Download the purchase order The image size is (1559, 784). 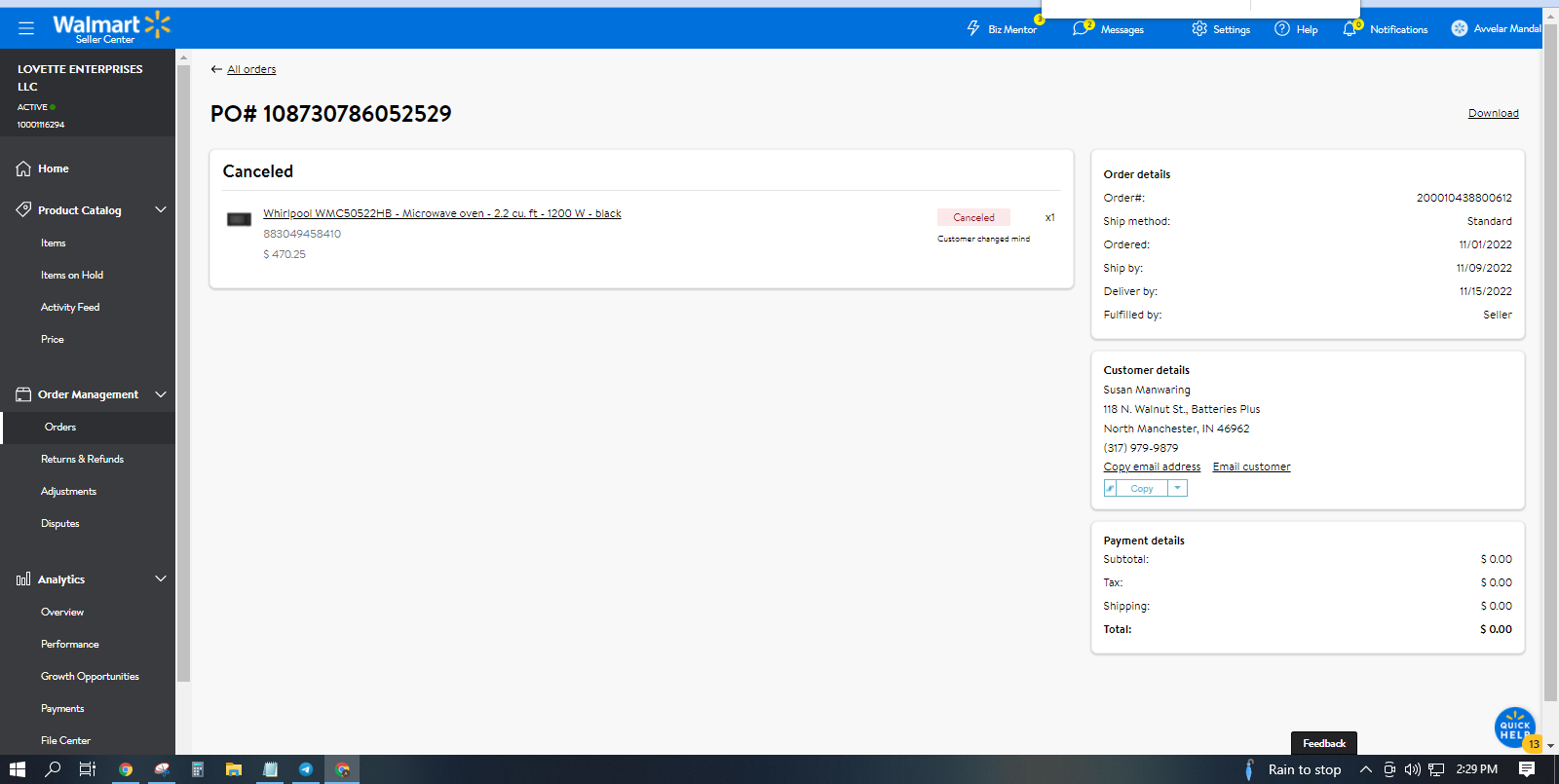(x=1494, y=113)
